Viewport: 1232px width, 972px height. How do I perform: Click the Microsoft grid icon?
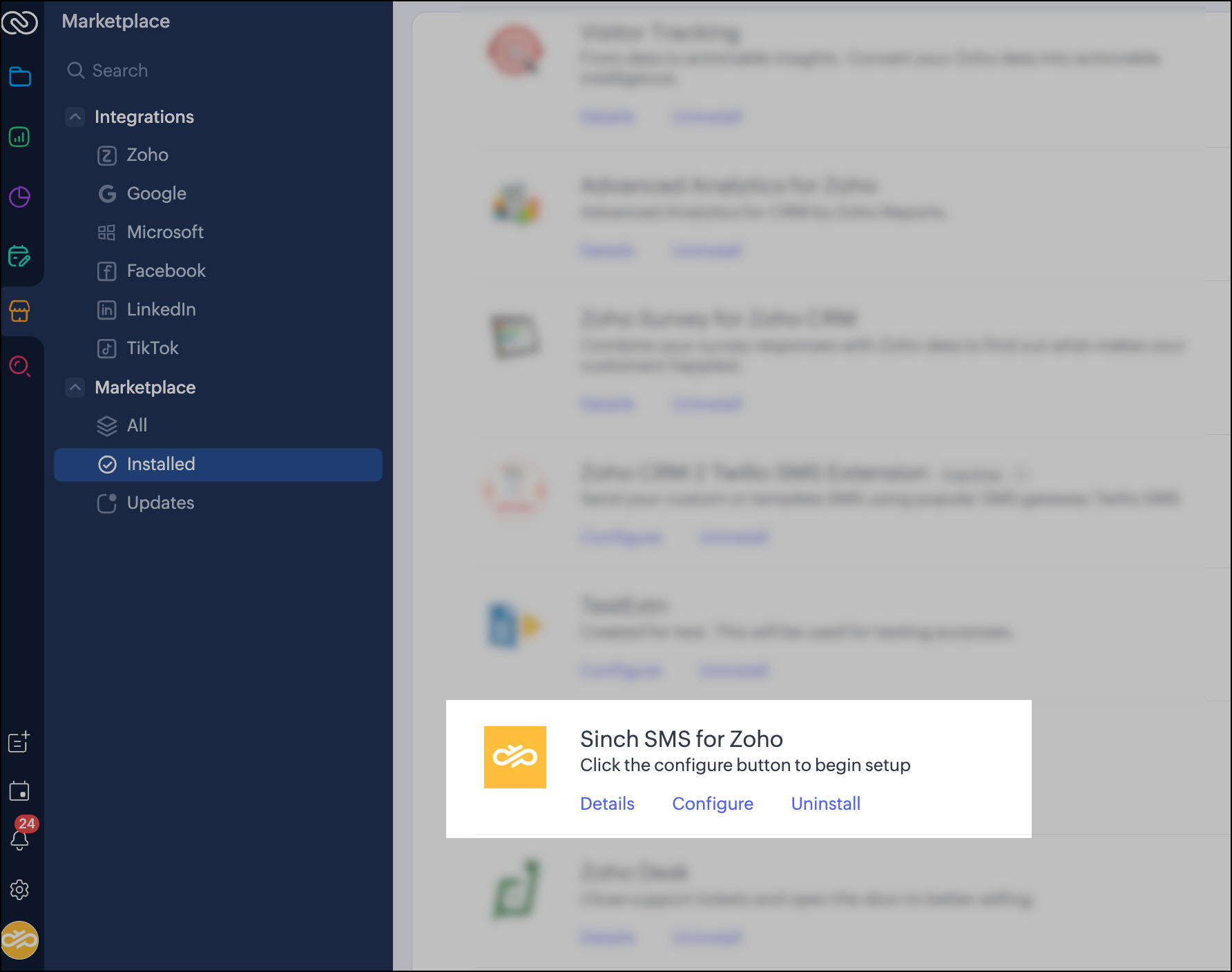(x=106, y=233)
